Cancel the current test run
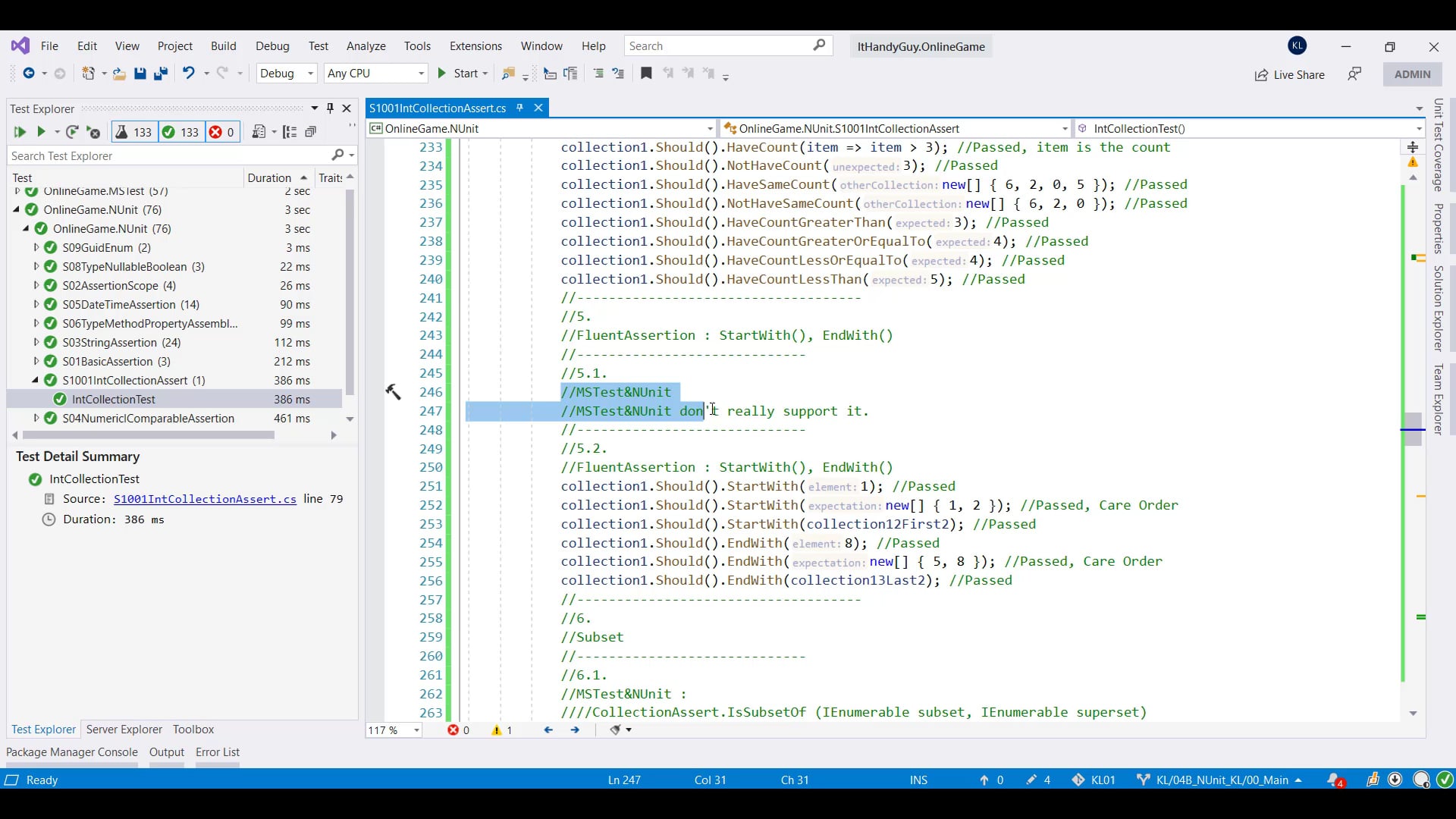 click(x=93, y=132)
